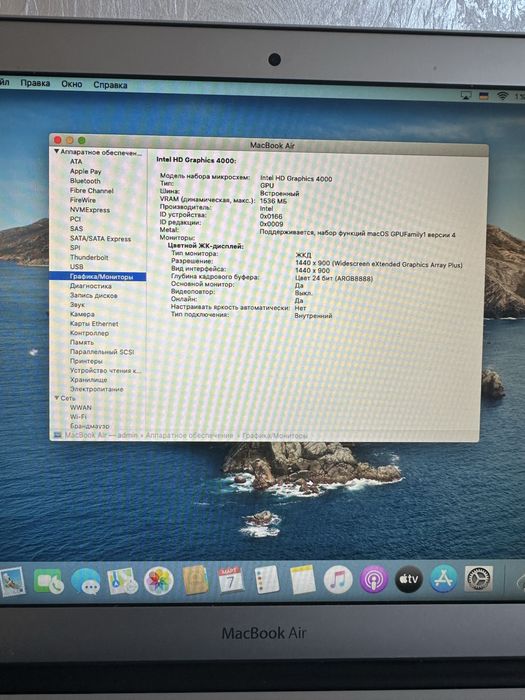The height and width of the screenshot is (700, 525).
Task: Open the Правка menu
Action: [35, 83]
